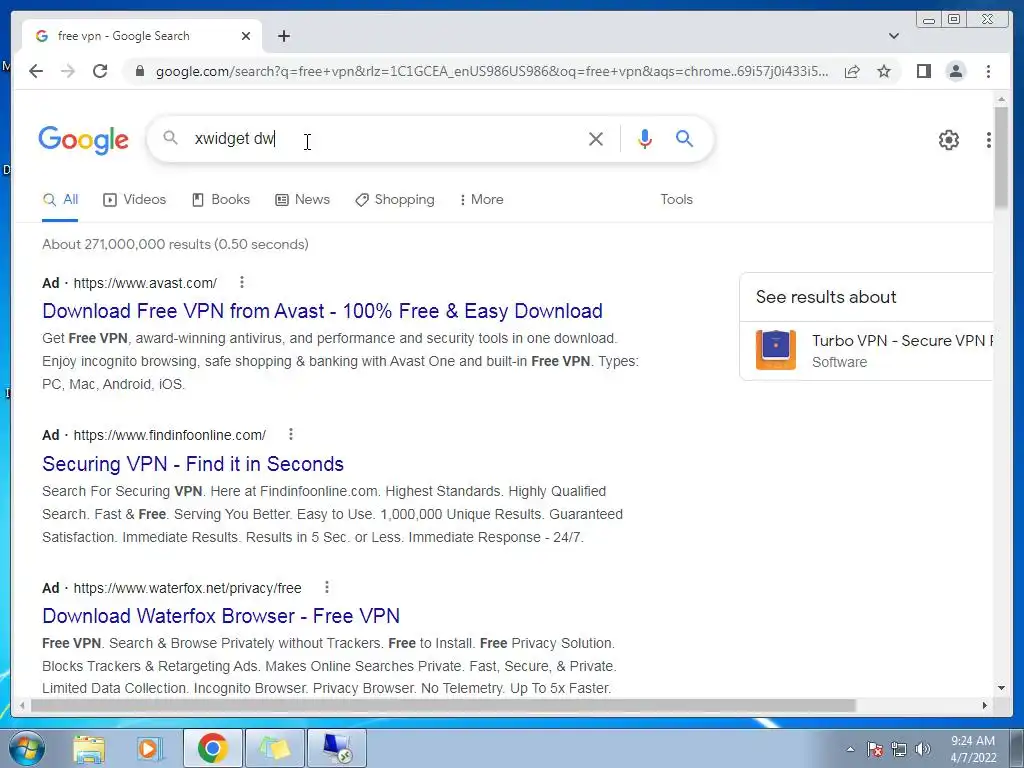Reload the current page
Image resolution: width=1024 pixels, height=768 pixels.
100,71
